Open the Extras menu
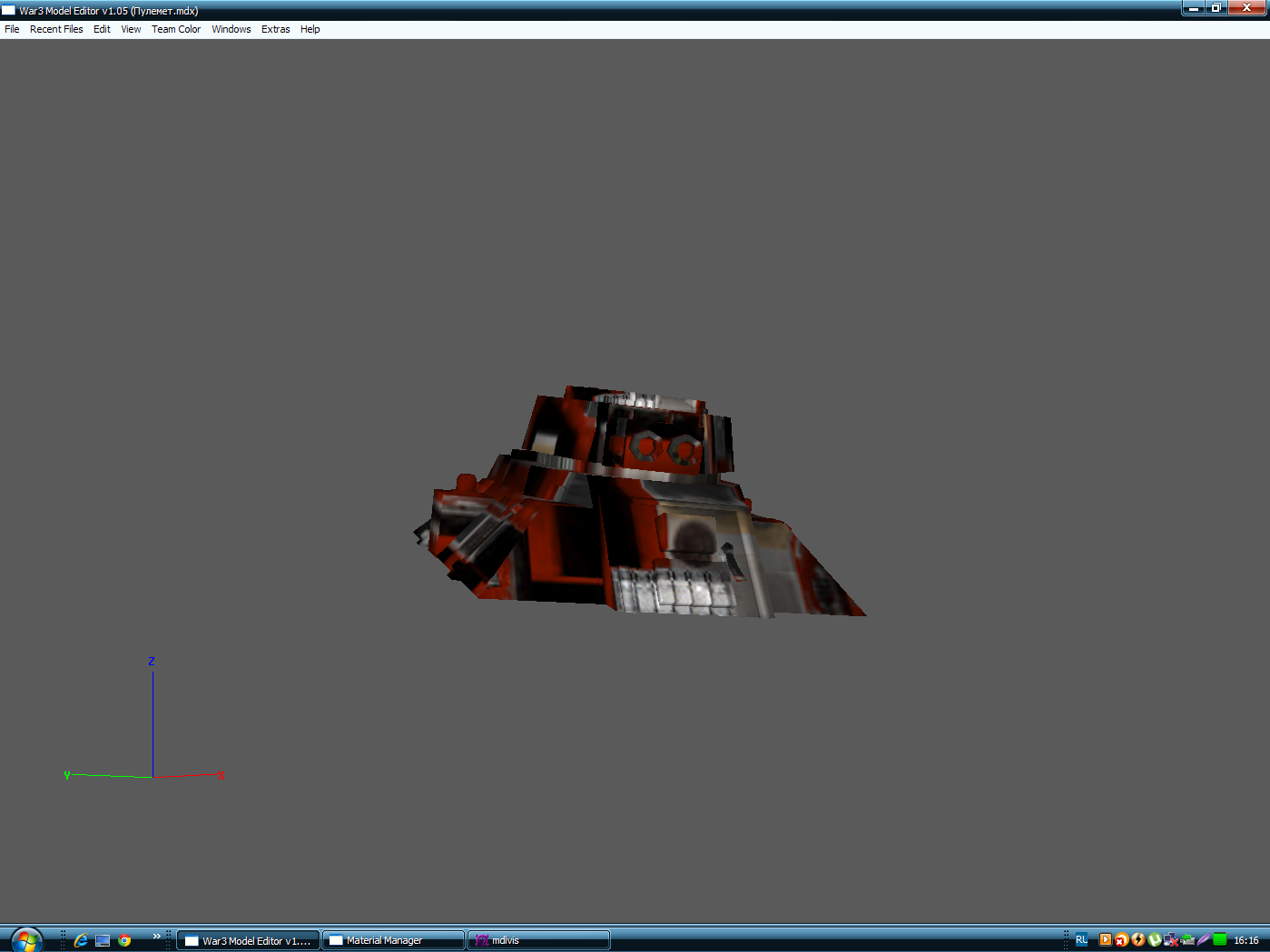 (276, 29)
